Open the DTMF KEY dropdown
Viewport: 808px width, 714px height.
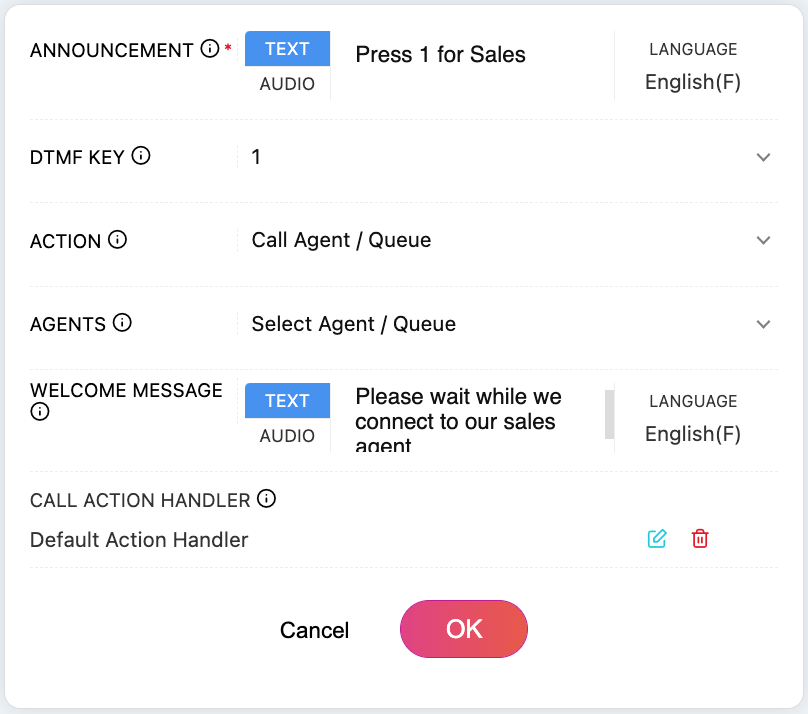(x=764, y=157)
